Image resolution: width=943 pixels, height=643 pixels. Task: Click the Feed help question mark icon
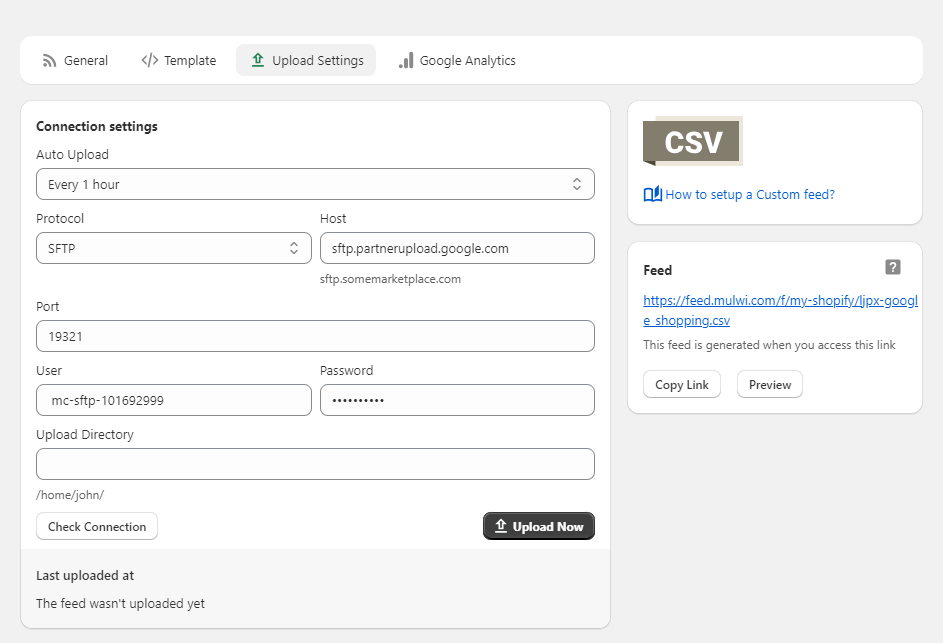coord(893,267)
